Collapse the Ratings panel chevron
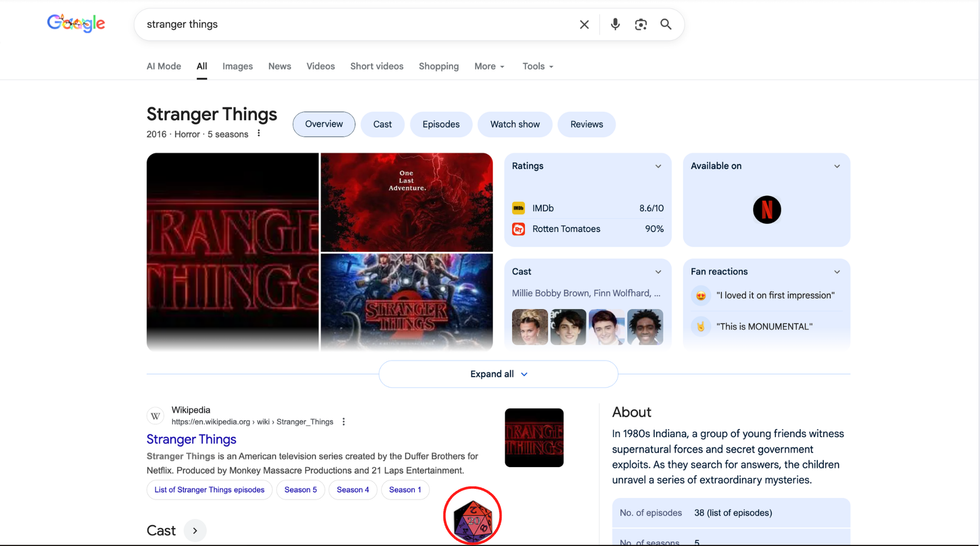Viewport: 980px width, 546px height. pos(658,166)
